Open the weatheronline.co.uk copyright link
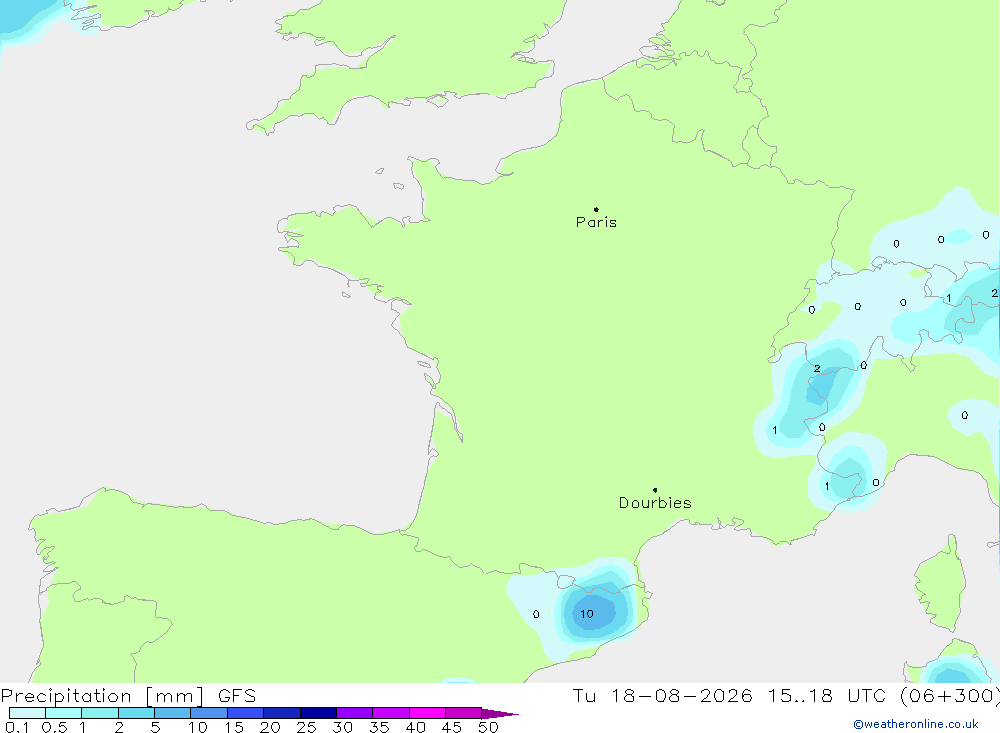 (x=916, y=724)
